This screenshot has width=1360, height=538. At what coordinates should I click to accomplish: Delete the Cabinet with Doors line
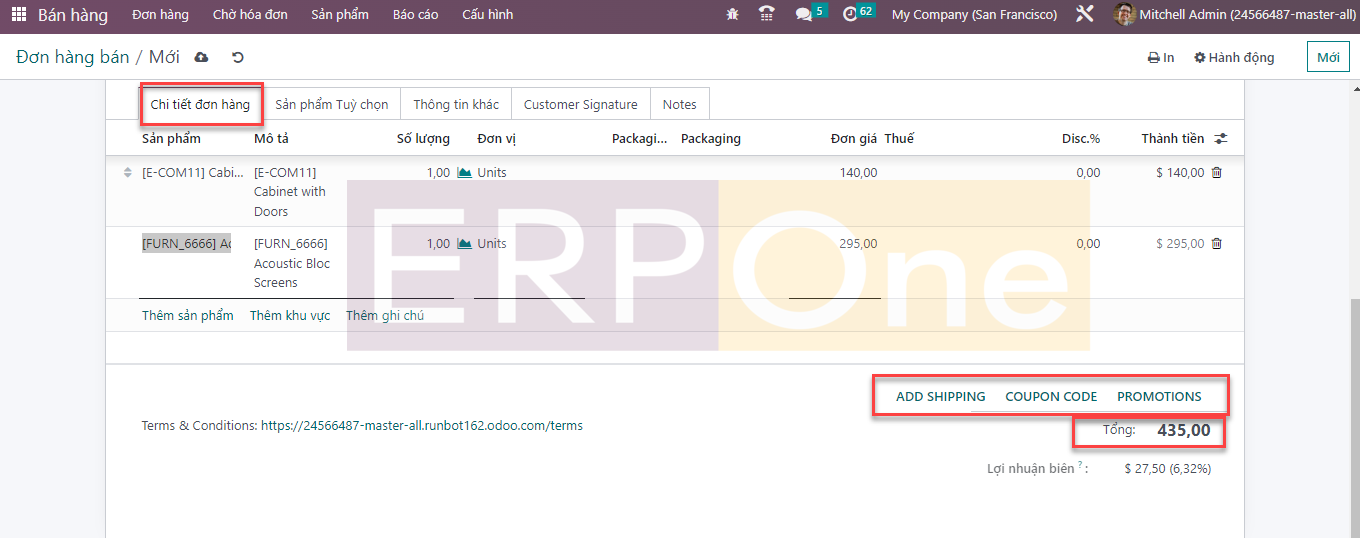tap(1217, 173)
